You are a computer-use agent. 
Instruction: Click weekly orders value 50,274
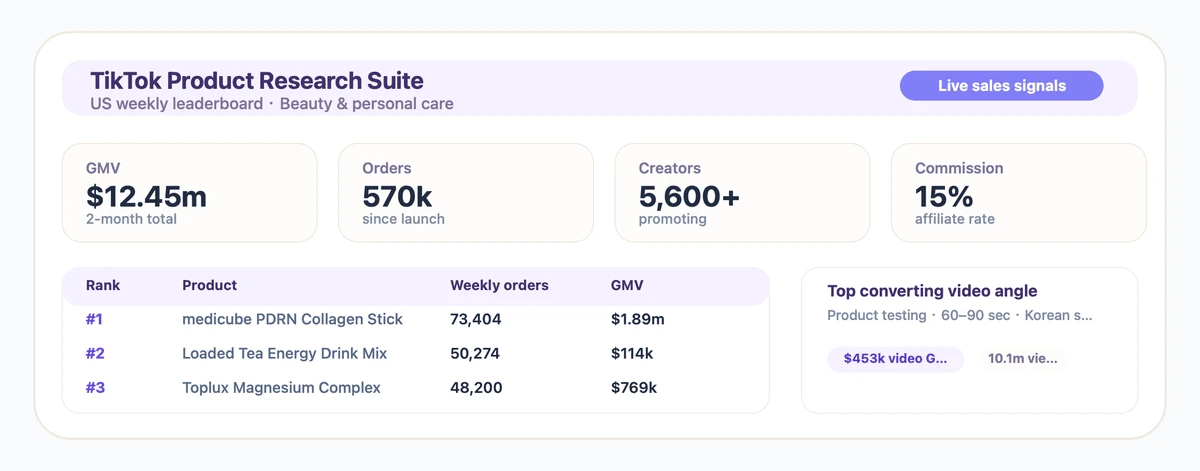click(475, 353)
